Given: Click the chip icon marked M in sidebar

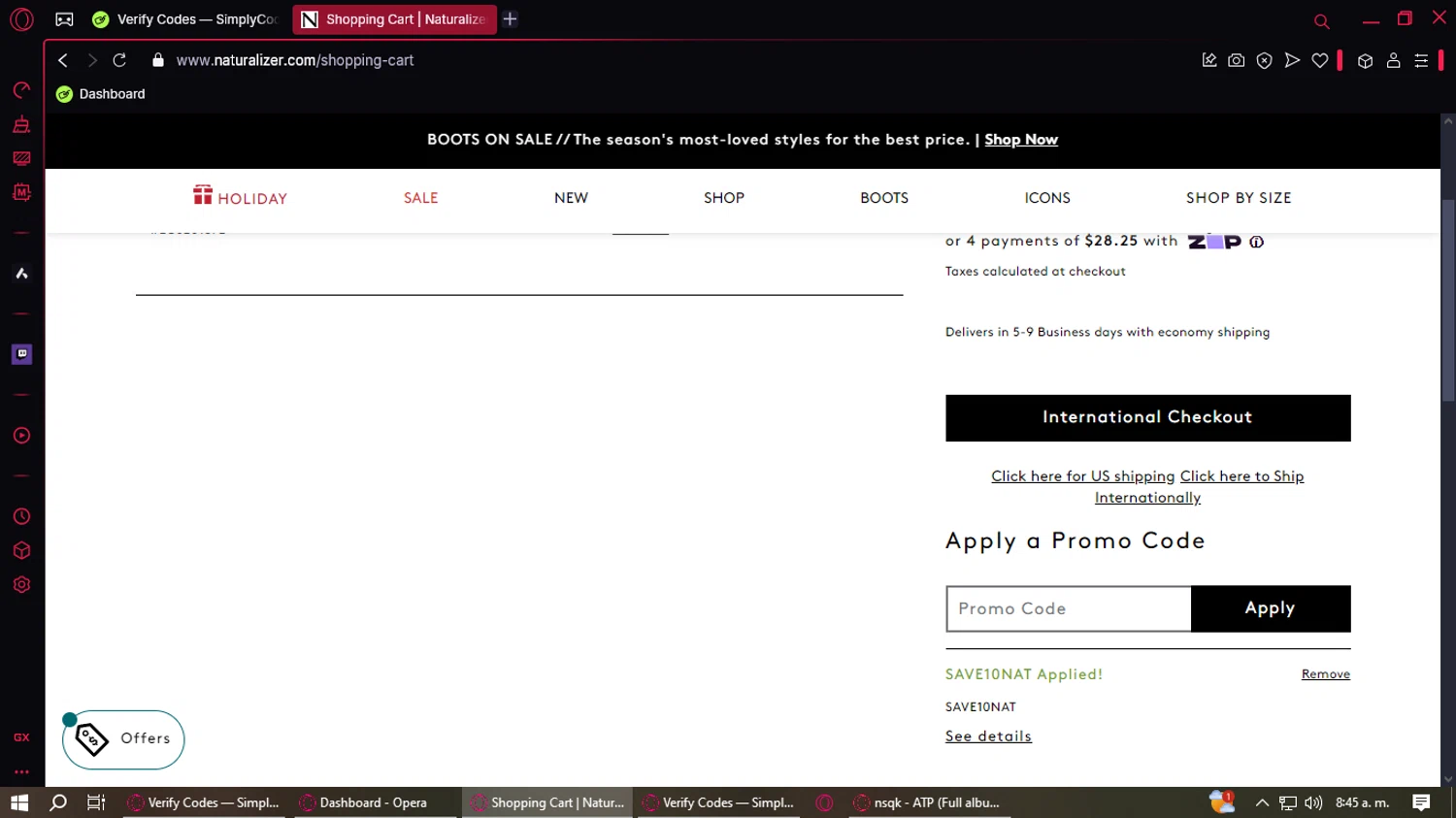Looking at the screenshot, I should tap(21, 192).
